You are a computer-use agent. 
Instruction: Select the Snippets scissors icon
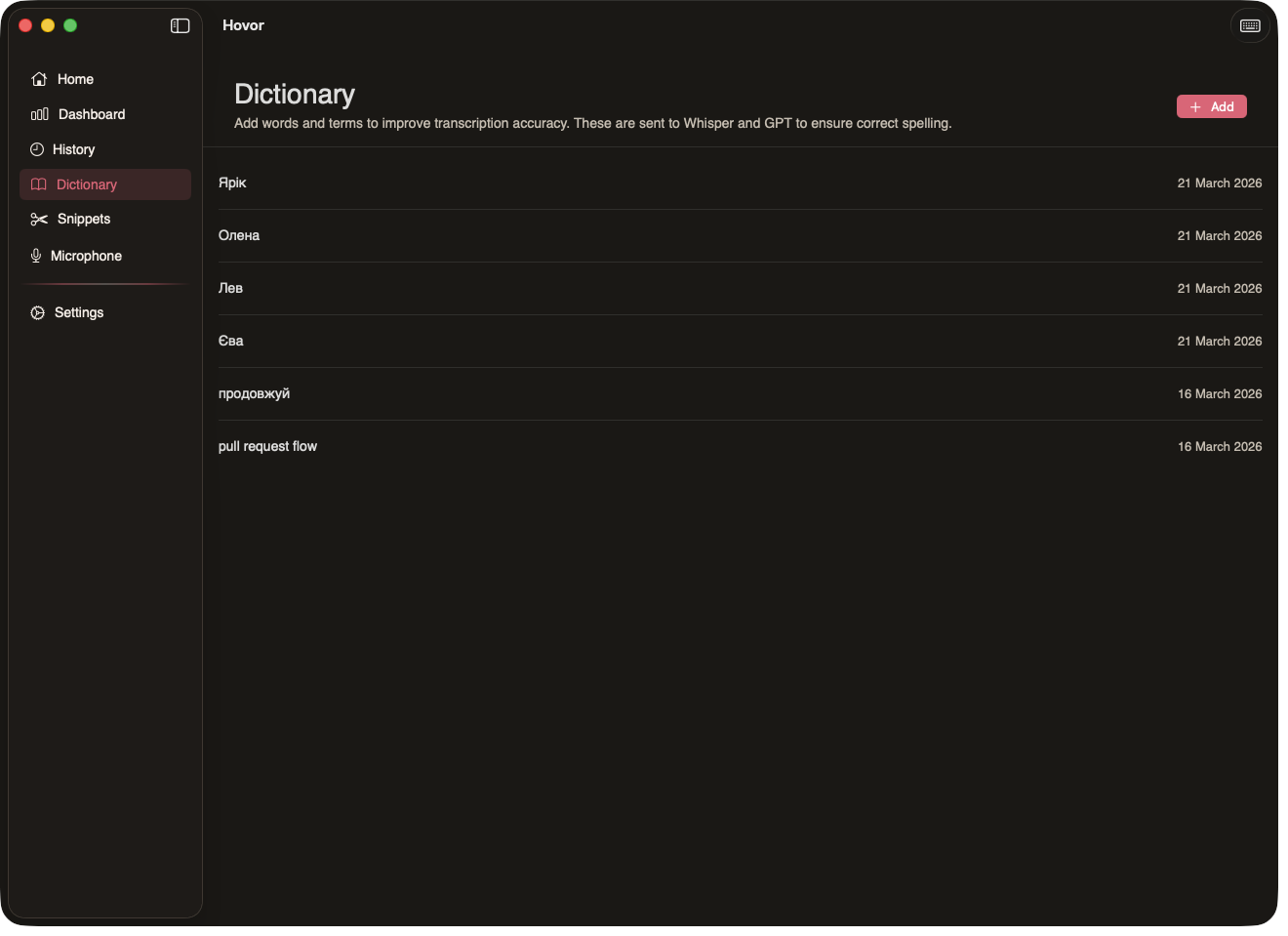coord(38,219)
